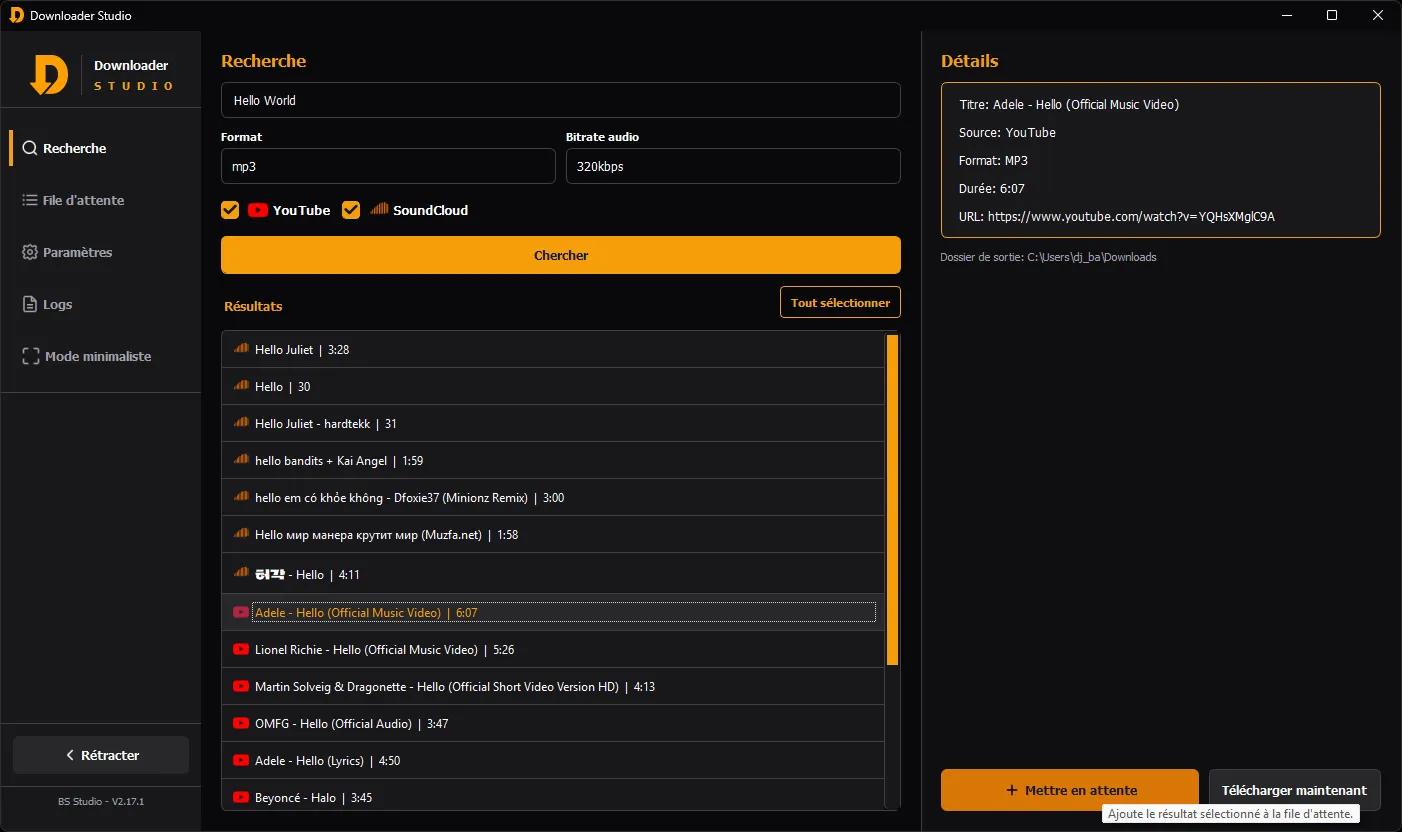Viewport: 1402px width, 832px height.
Task: Uncheck the YouTube source checkbox
Action: pos(230,210)
